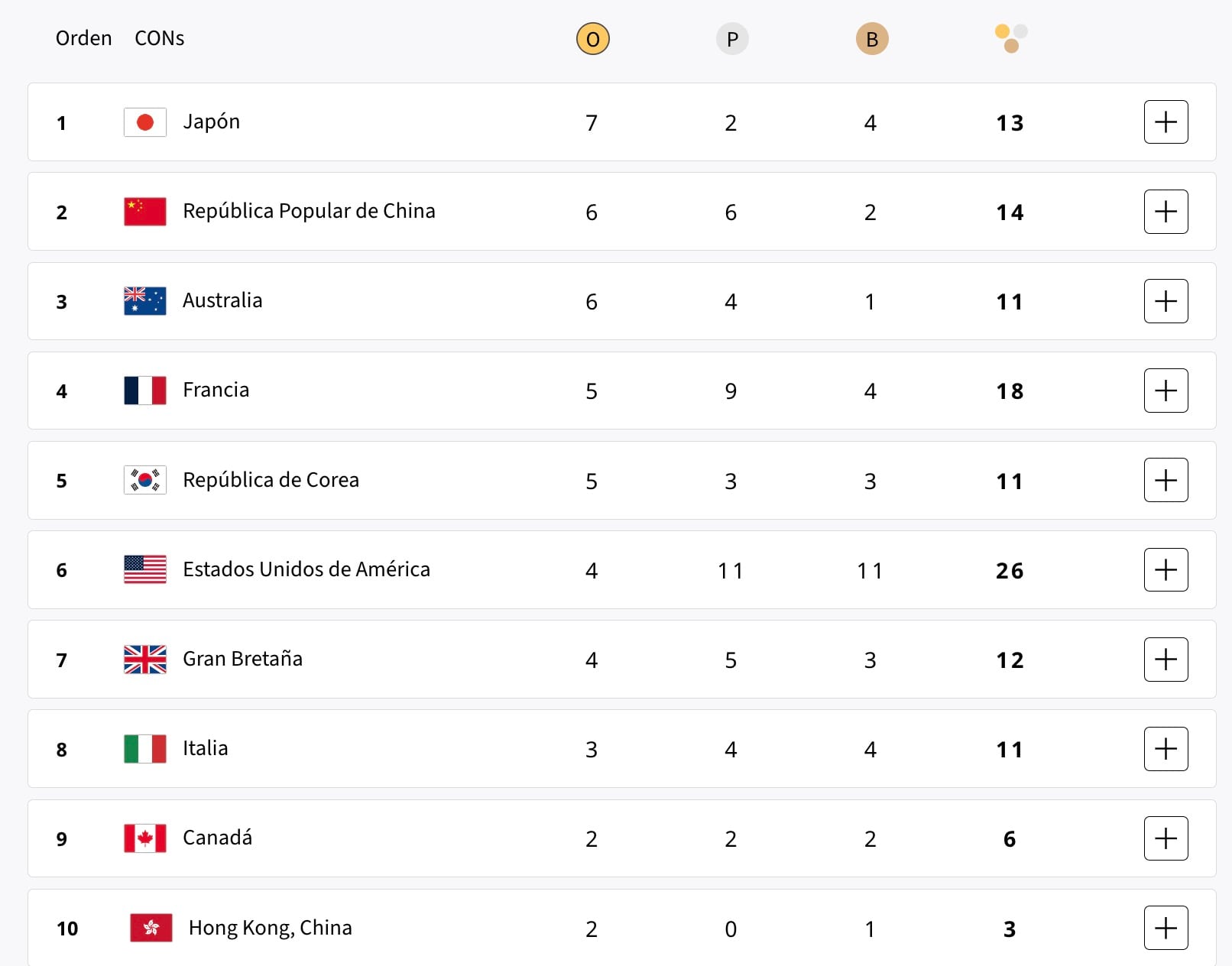This screenshot has height=966, width=1232.
Task: Expand the Japón medal details
Action: point(1166,122)
